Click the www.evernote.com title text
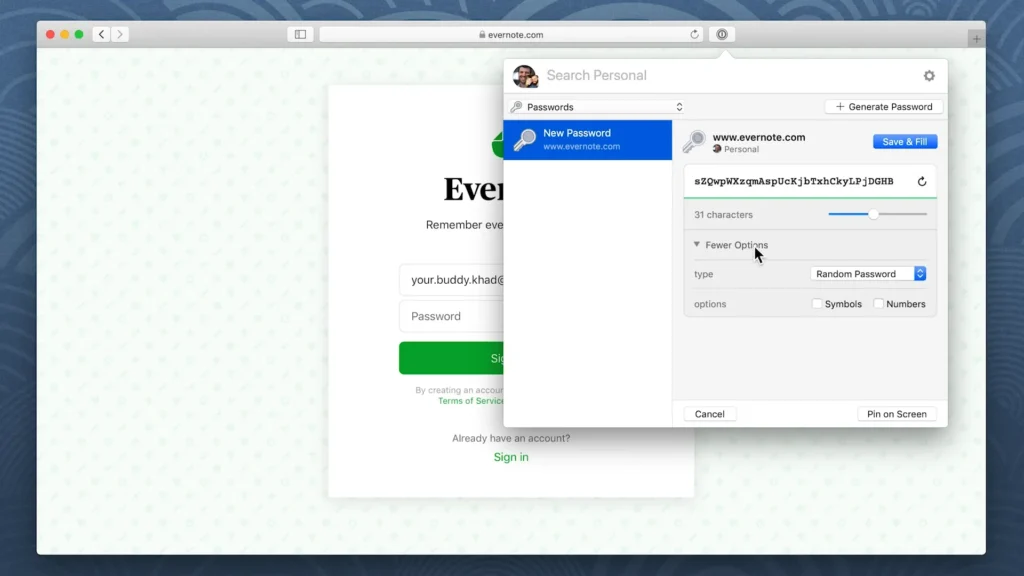The image size is (1024, 576). pyautogui.click(x=759, y=137)
